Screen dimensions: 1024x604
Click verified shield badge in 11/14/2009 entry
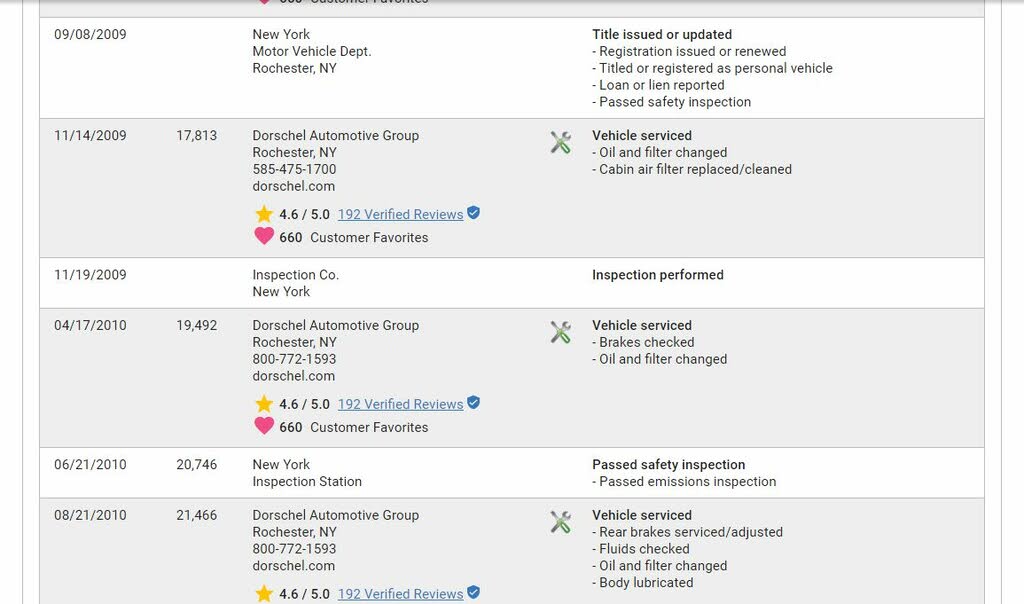(473, 213)
